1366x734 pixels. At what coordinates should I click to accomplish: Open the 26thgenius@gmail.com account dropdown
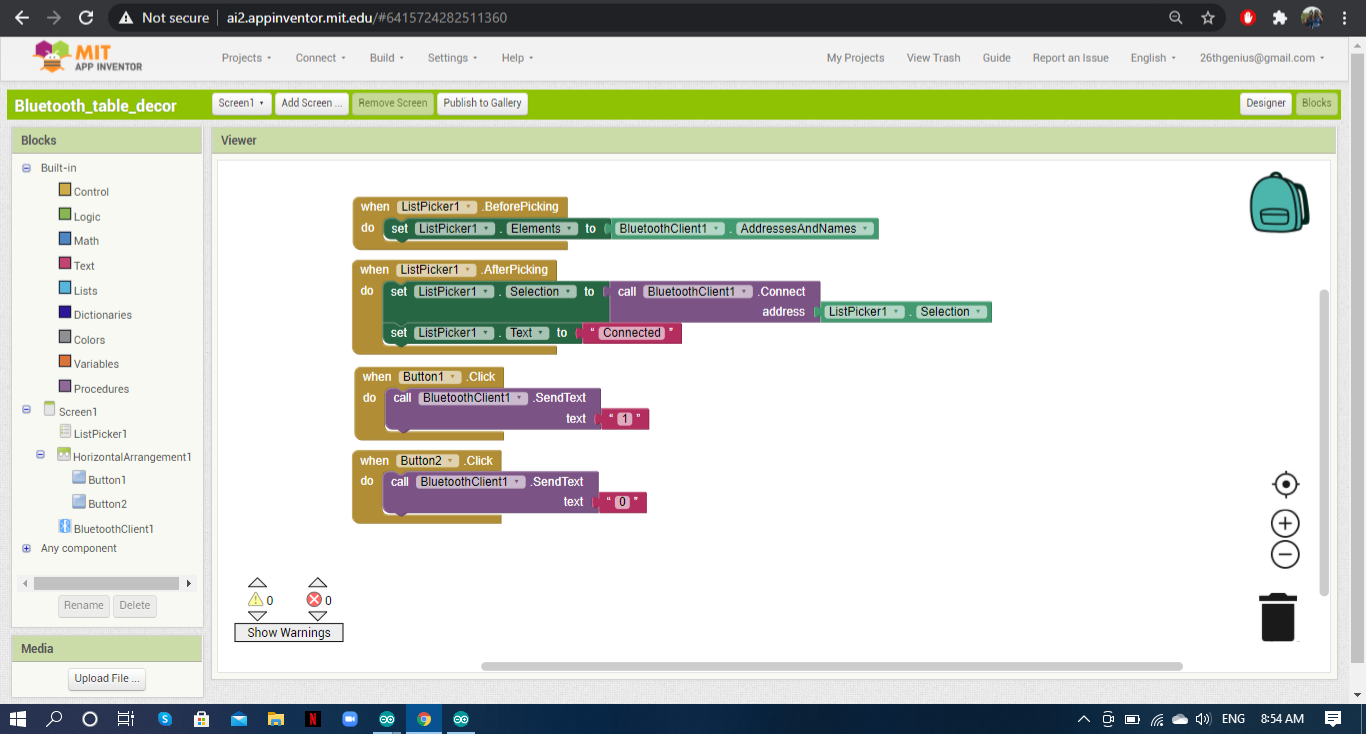pos(1262,58)
